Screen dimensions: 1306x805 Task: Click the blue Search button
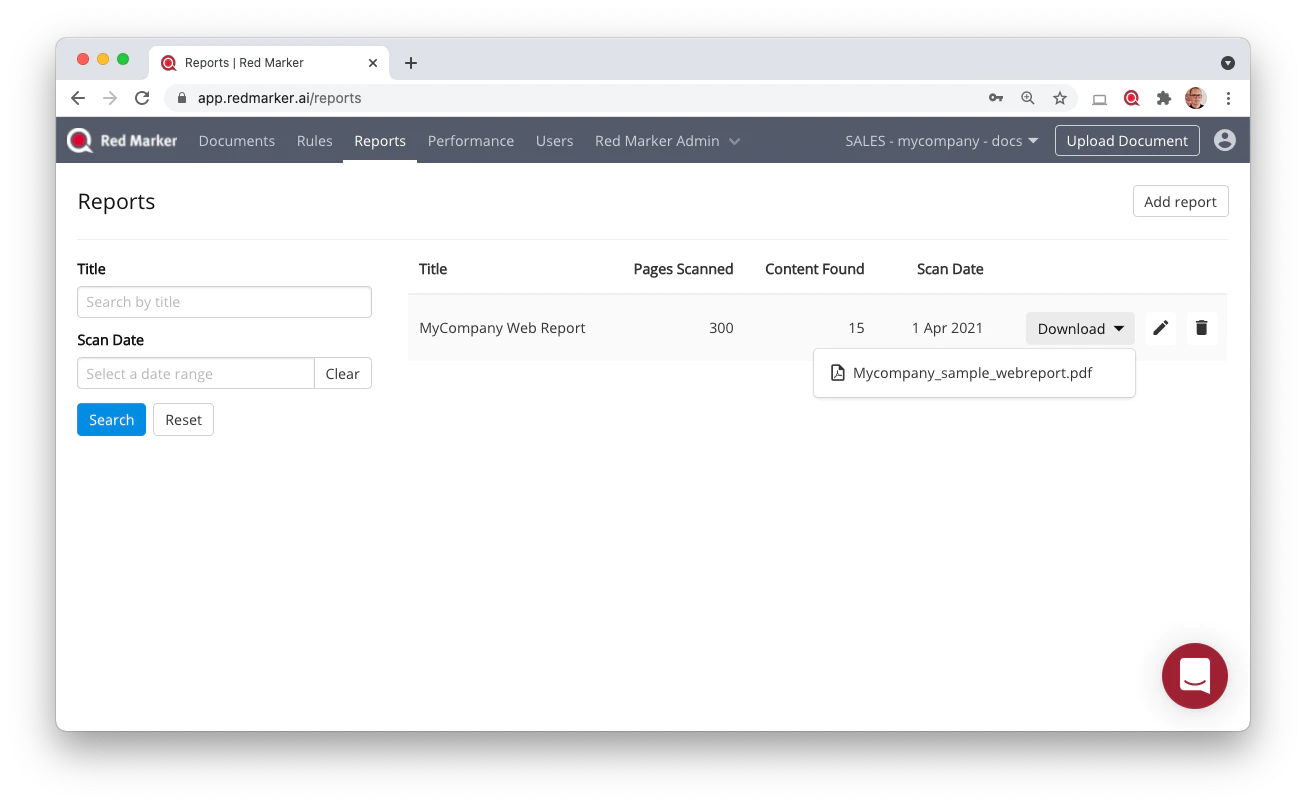[111, 420]
